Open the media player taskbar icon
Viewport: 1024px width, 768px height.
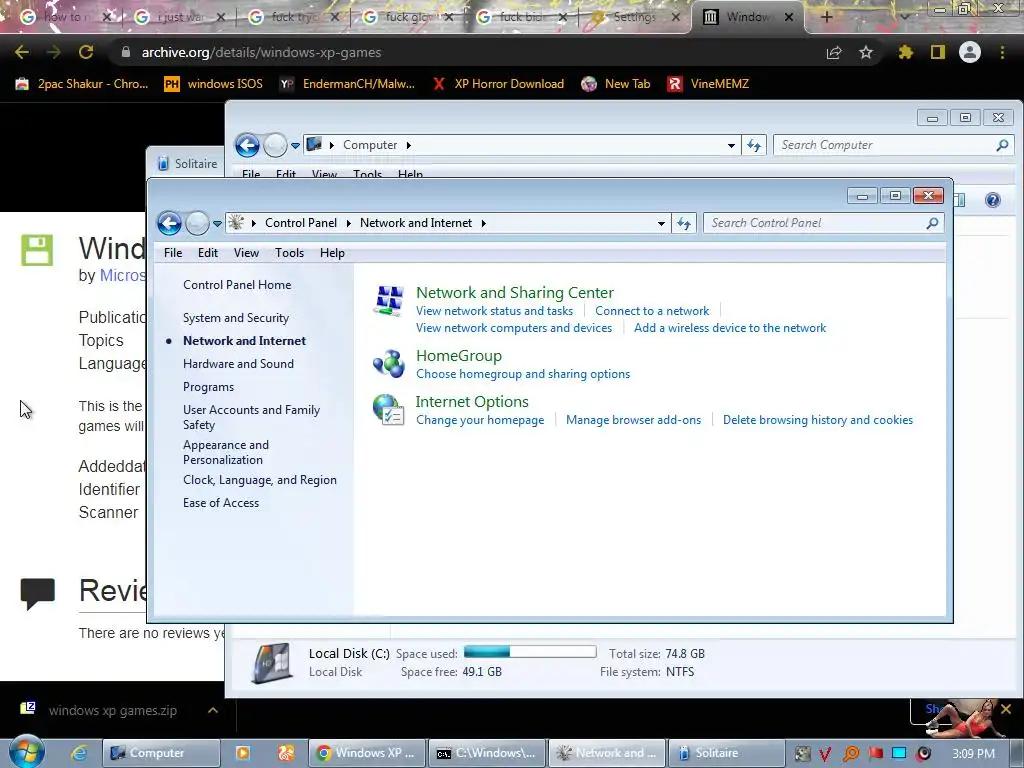[x=242, y=753]
